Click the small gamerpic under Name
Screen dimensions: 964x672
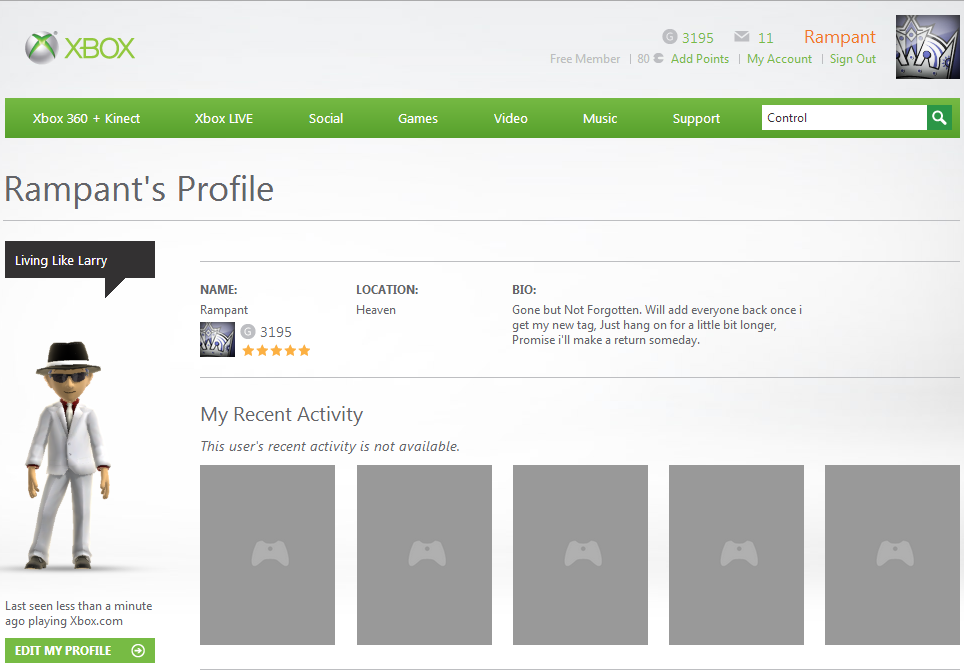click(217, 339)
